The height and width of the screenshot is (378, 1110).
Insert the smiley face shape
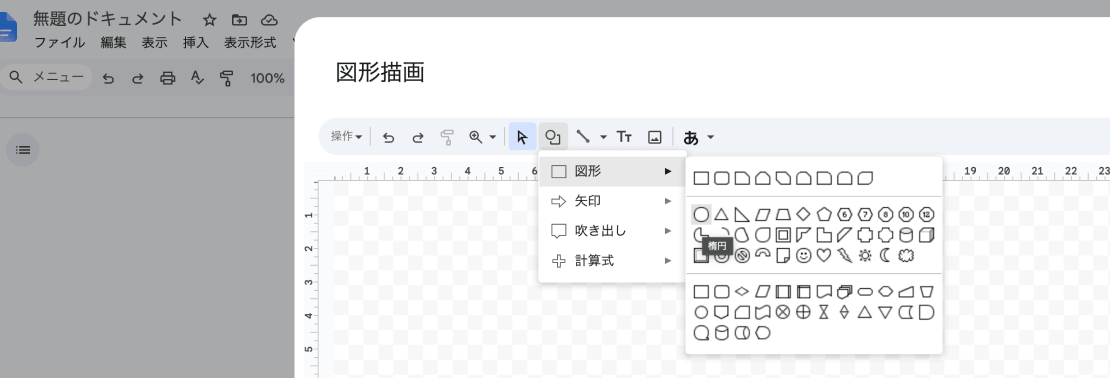[803, 256]
